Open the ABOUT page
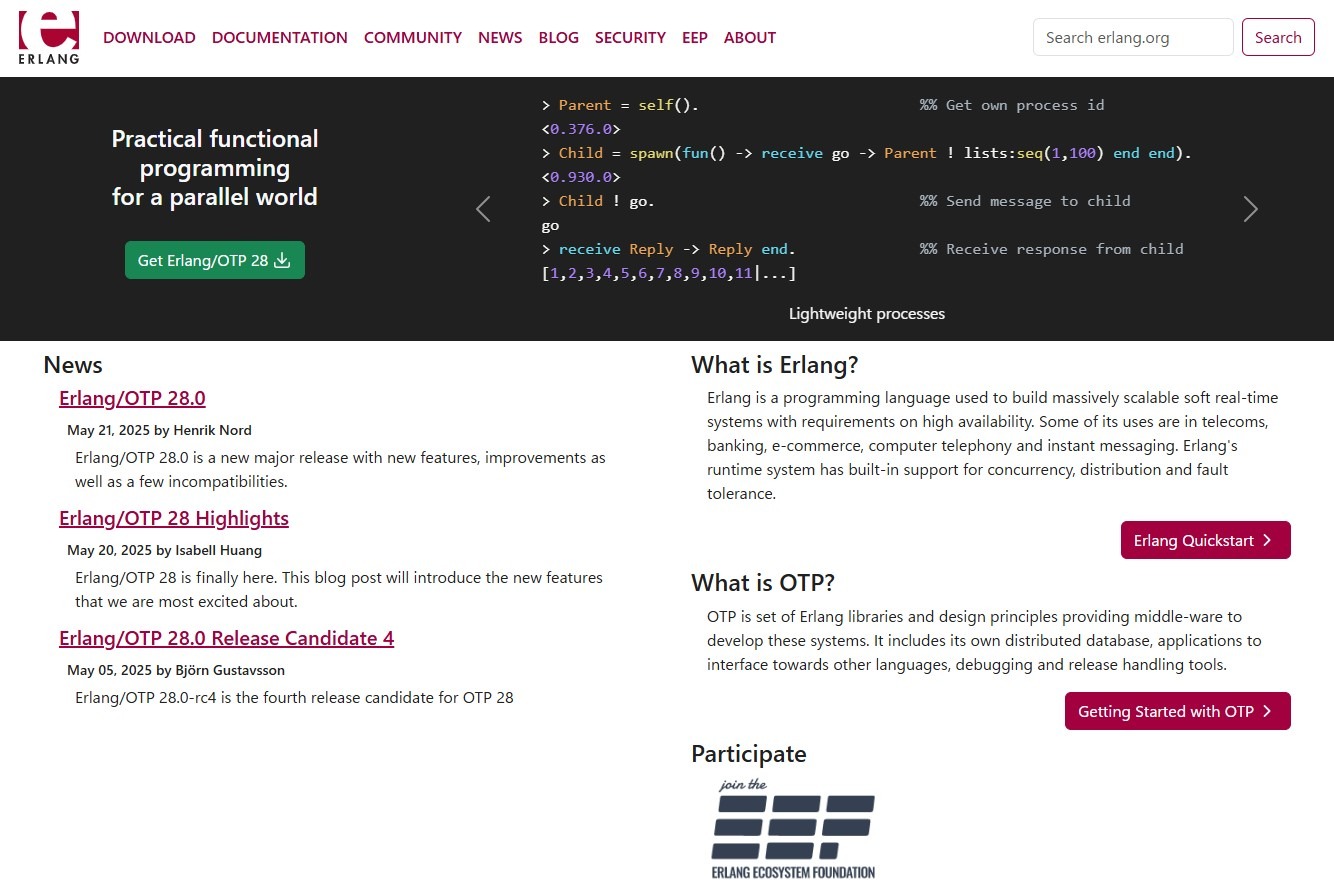This screenshot has height=892, width=1334. 750,38
